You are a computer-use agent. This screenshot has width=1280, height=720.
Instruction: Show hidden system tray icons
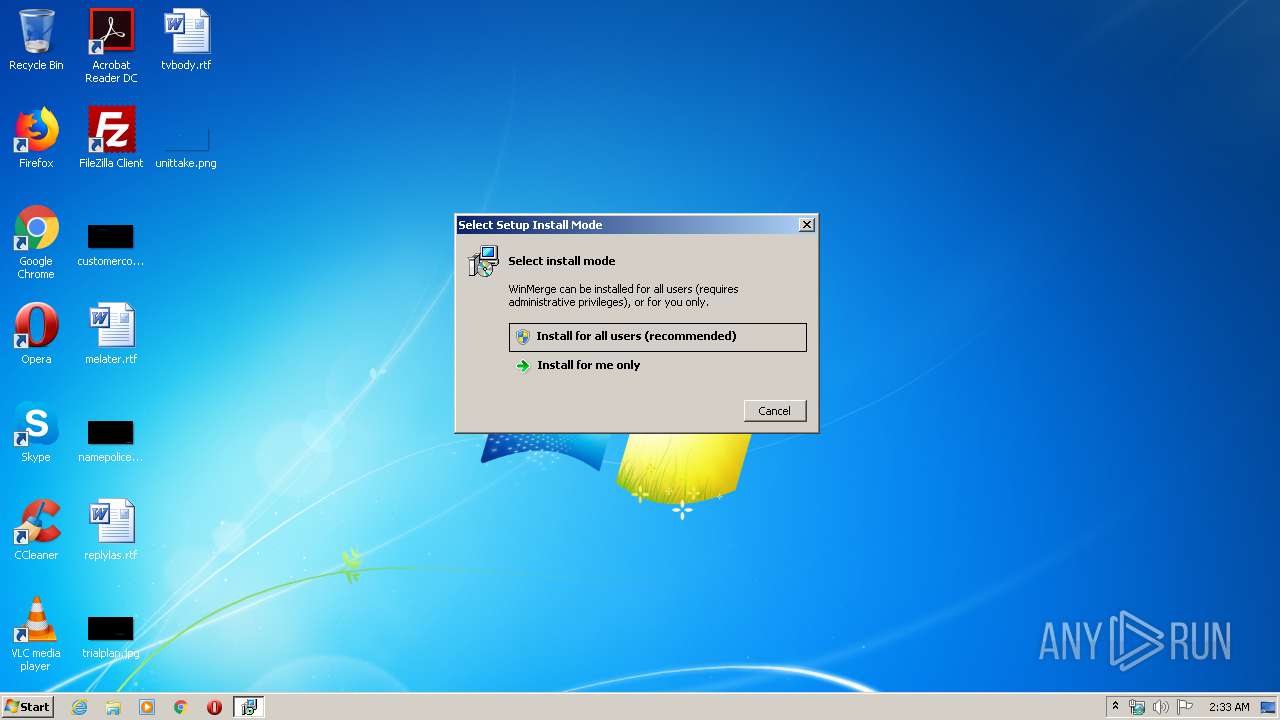coord(1116,707)
